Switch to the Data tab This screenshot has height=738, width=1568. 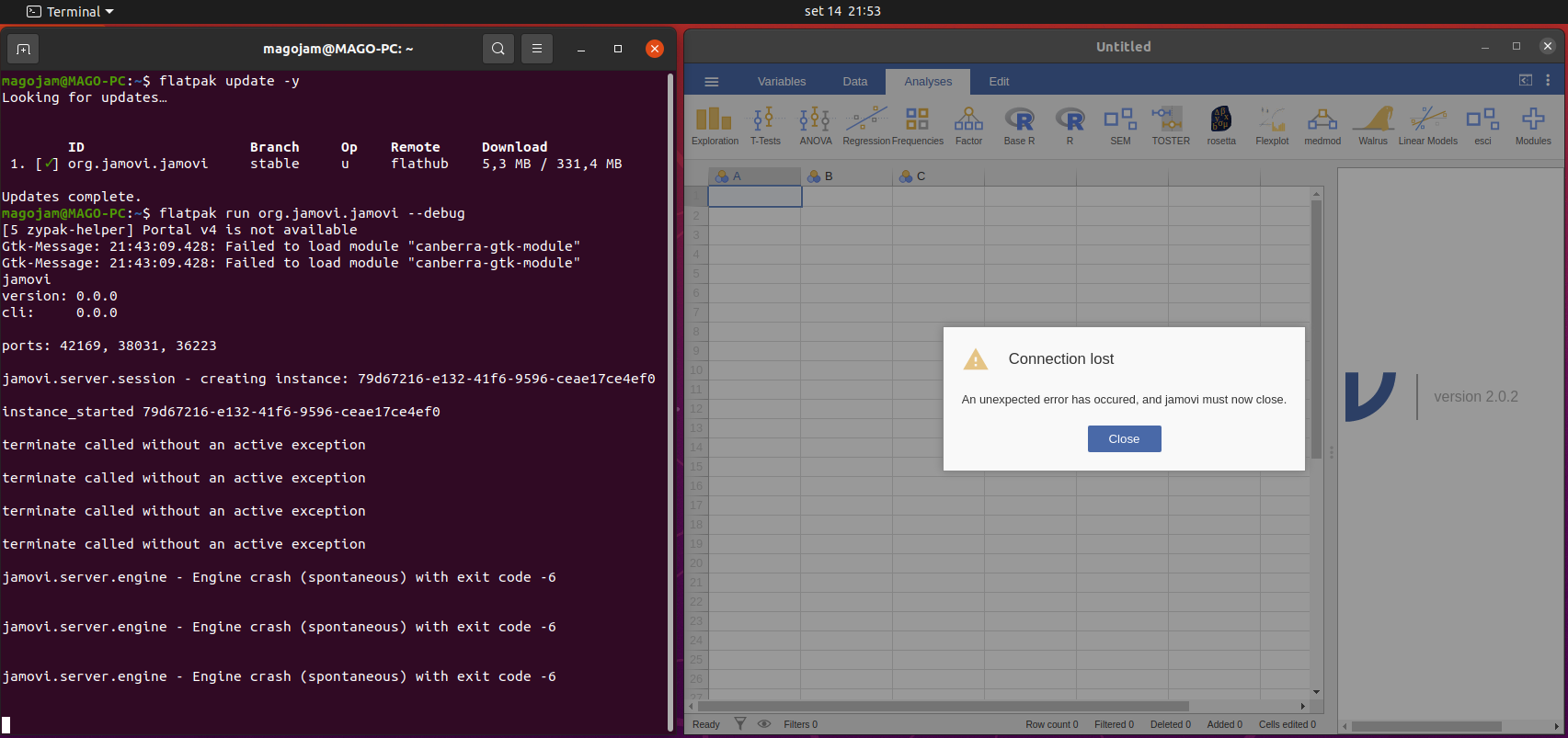click(x=855, y=82)
